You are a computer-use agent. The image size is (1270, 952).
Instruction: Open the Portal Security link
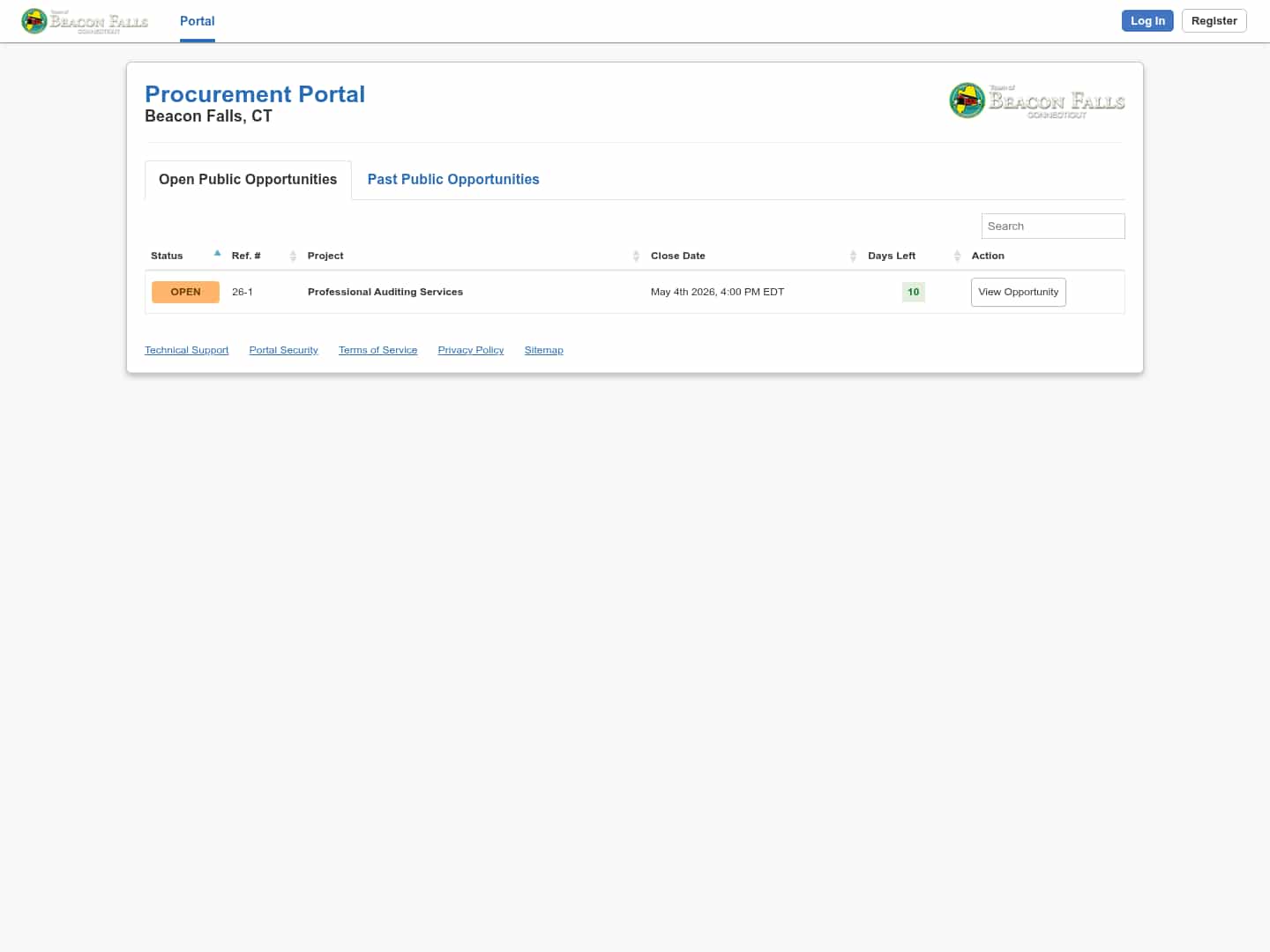(x=283, y=351)
